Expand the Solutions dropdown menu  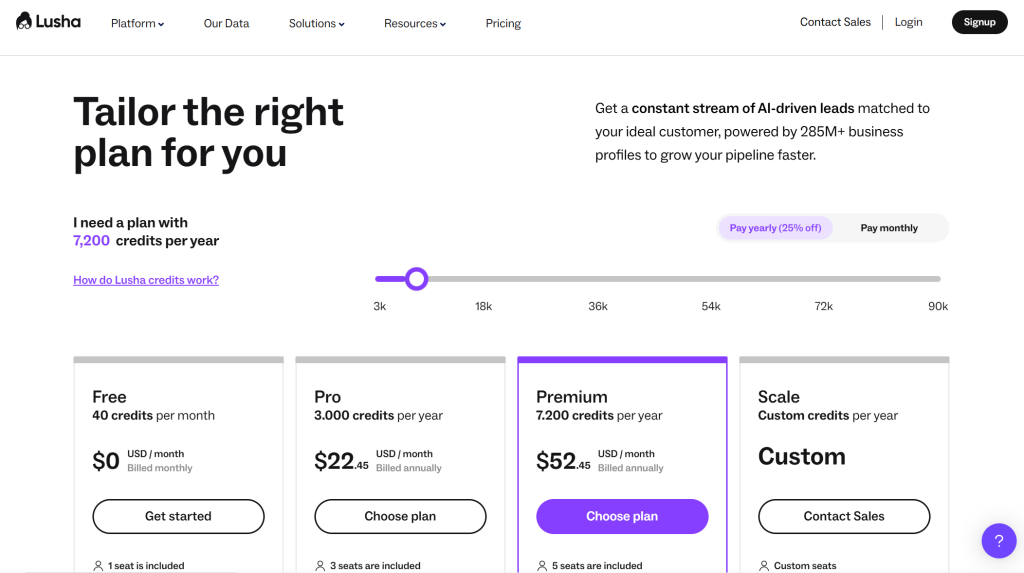pyautogui.click(x=316, y=23)
